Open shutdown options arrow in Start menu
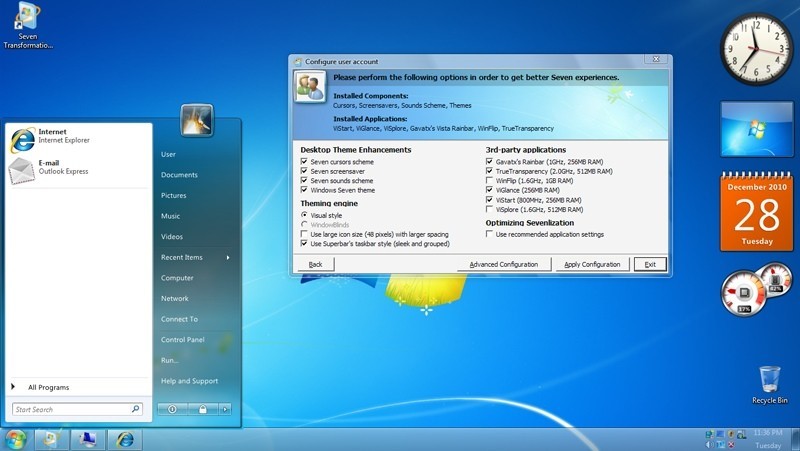 225,409
